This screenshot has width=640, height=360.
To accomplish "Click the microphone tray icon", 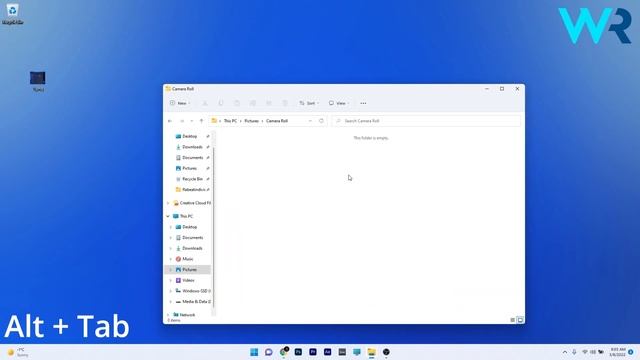I will [x=574, y=352].
